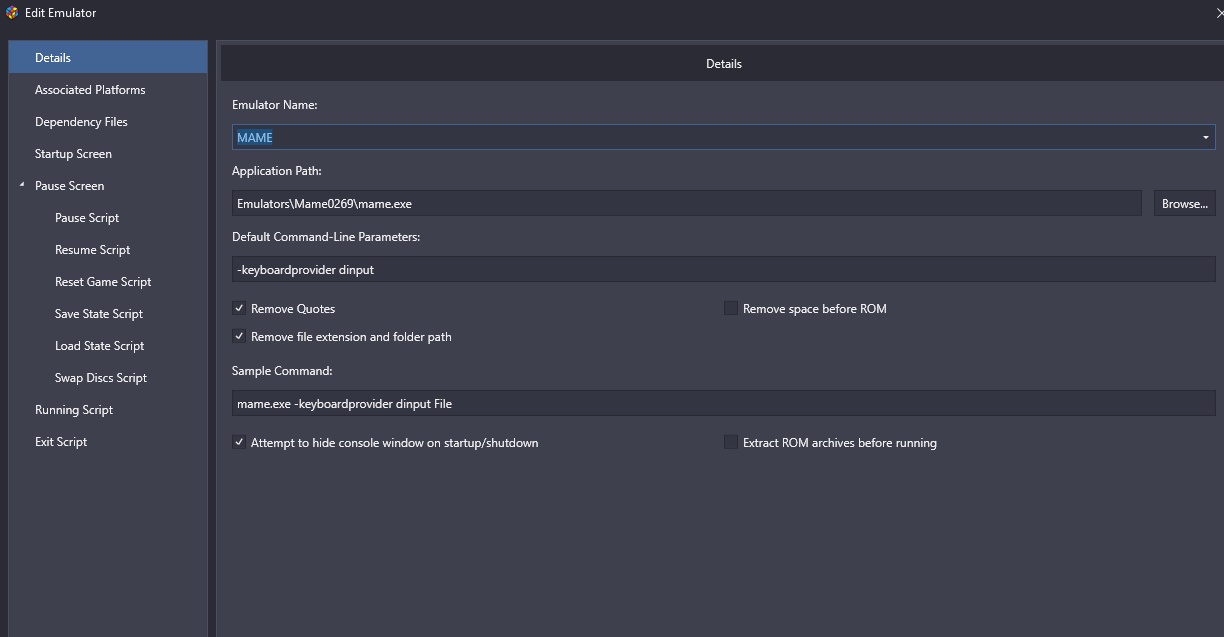The image size is (1224, 637).
Task: Click the Sample Command field
Action: tap(724, 403)
